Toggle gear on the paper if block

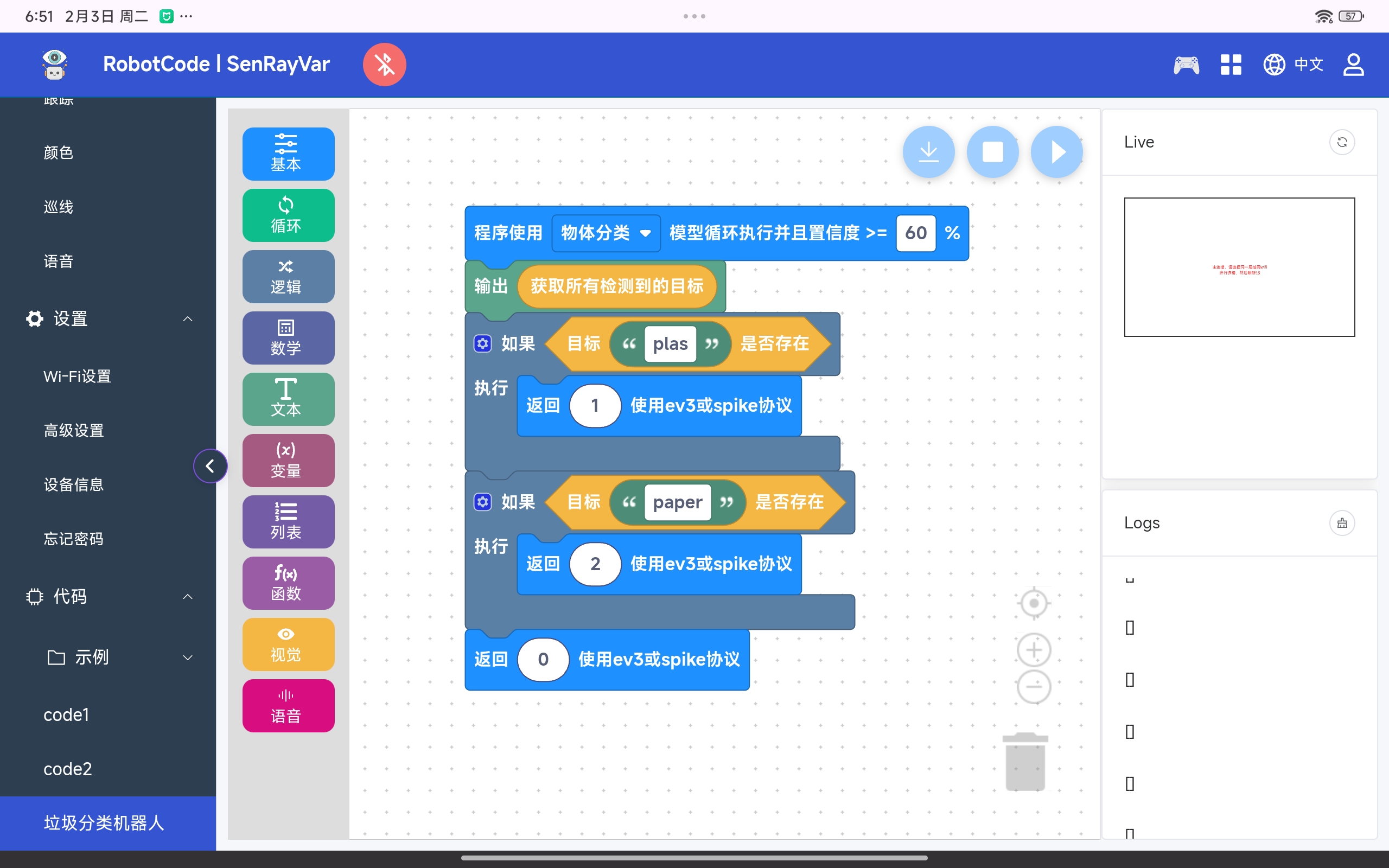point(482,502)
